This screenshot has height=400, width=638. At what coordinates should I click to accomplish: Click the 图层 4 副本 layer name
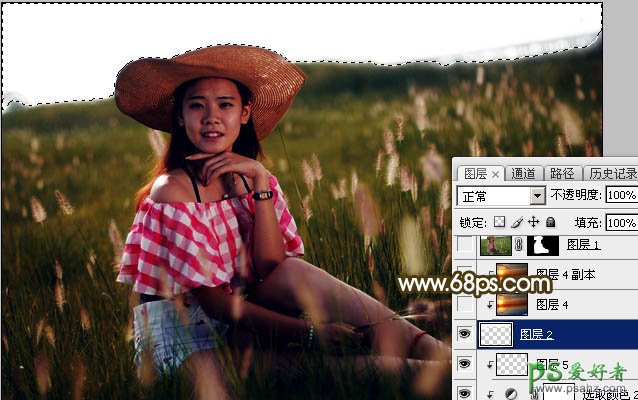[x=566, y=275]
